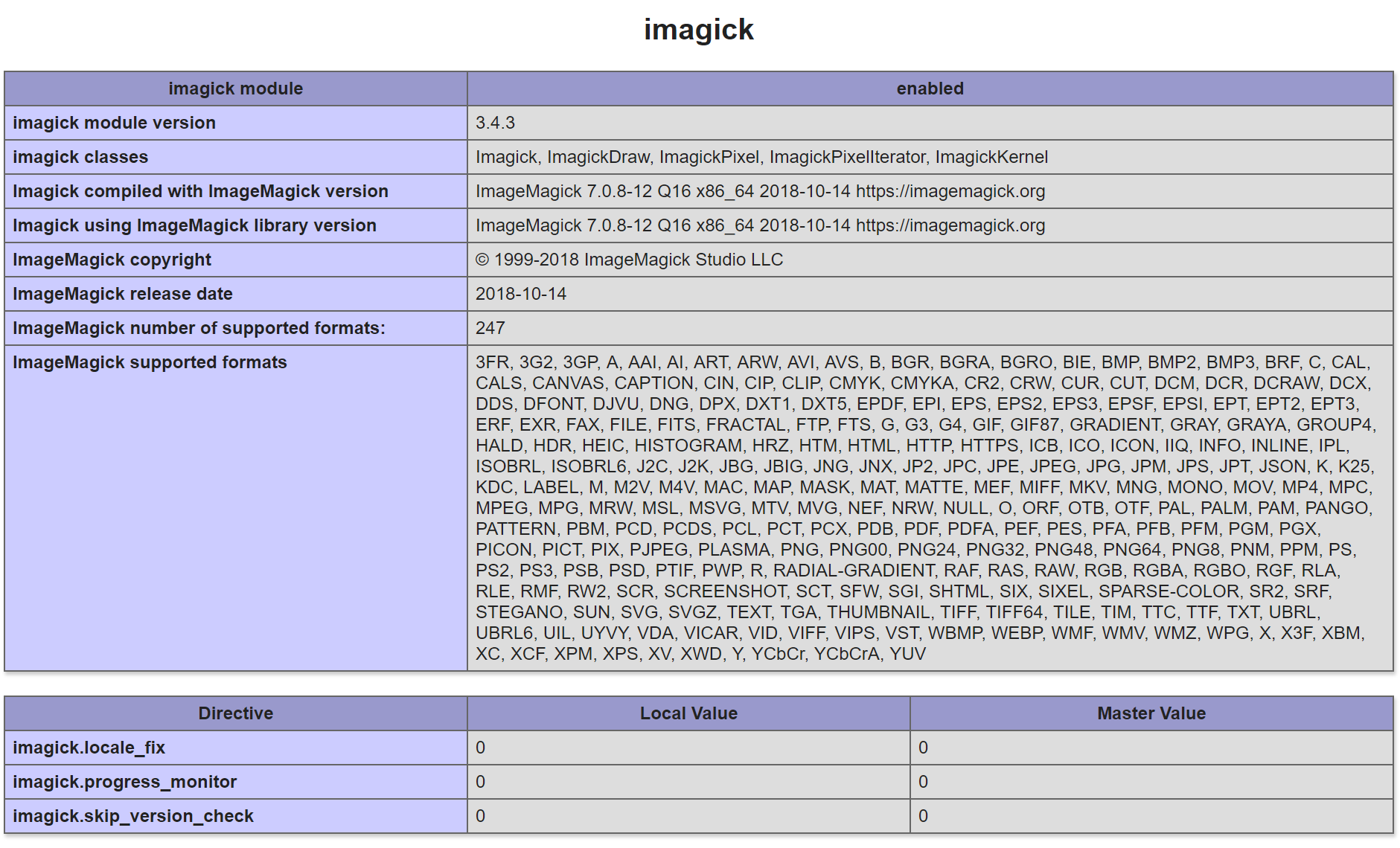Select the 'ImageMagick release date' label

(122, 294)
